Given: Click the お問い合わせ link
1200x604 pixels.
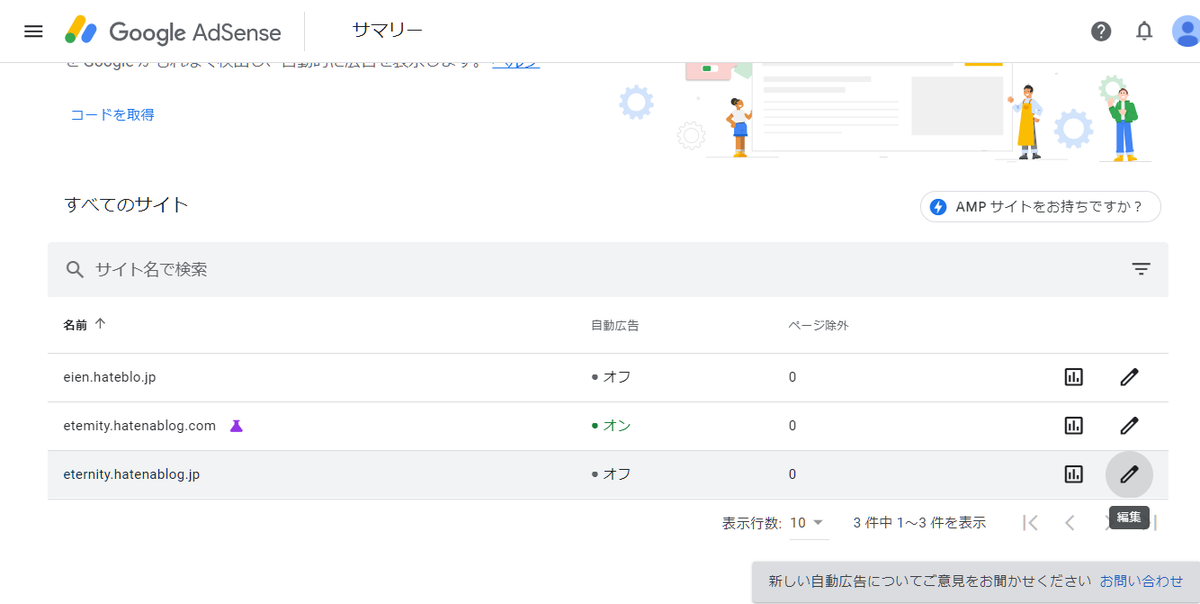Looking at the screenshot, I should coord(1141,581).
